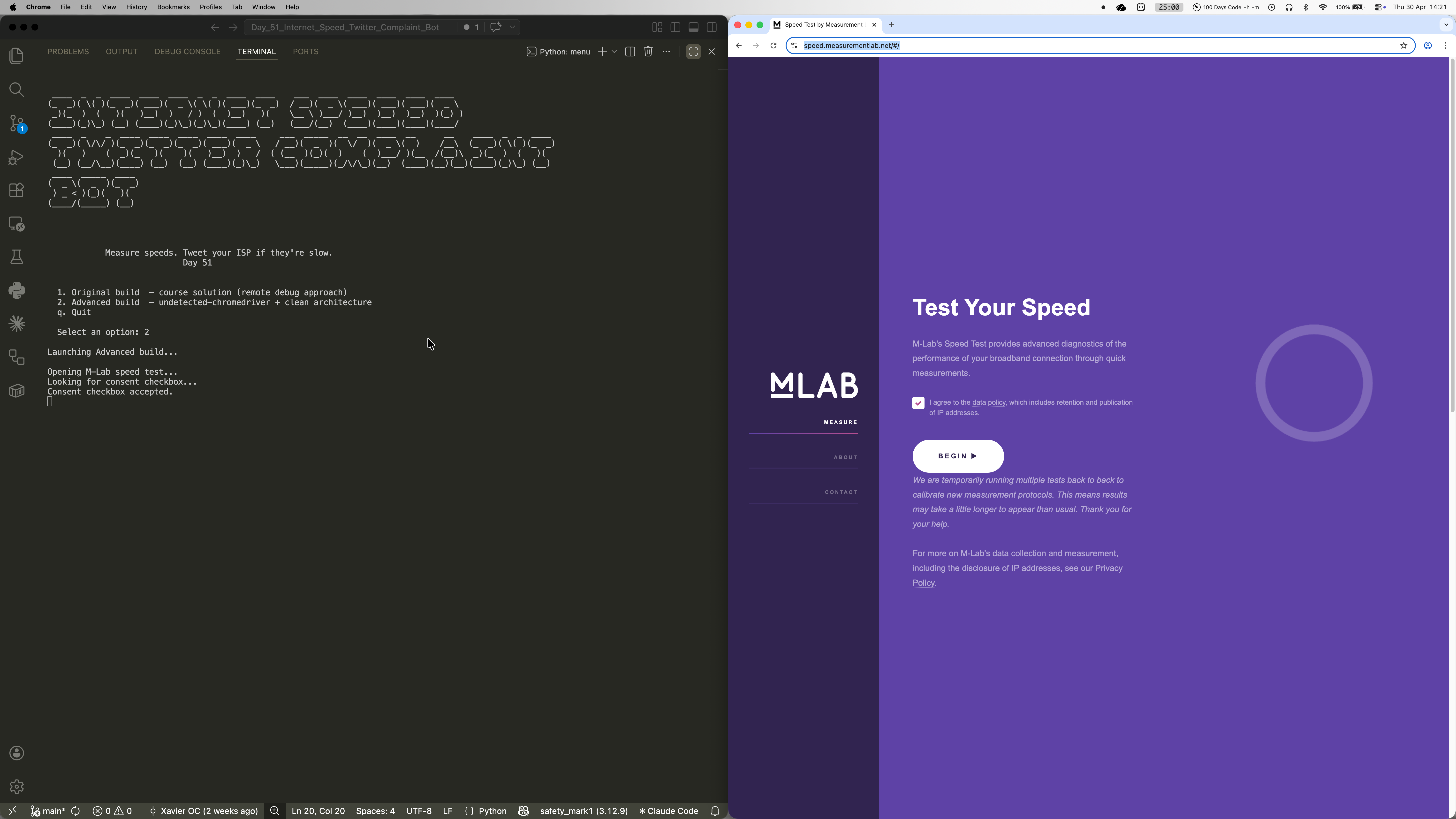Open terminal panel more actions ellipsis

[666, 52]
